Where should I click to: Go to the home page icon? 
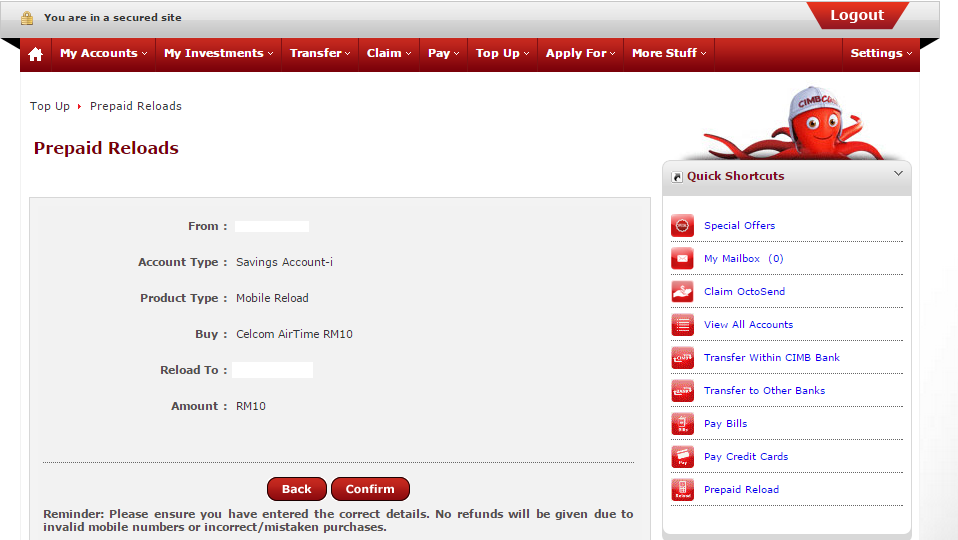[x=35, y=54]
